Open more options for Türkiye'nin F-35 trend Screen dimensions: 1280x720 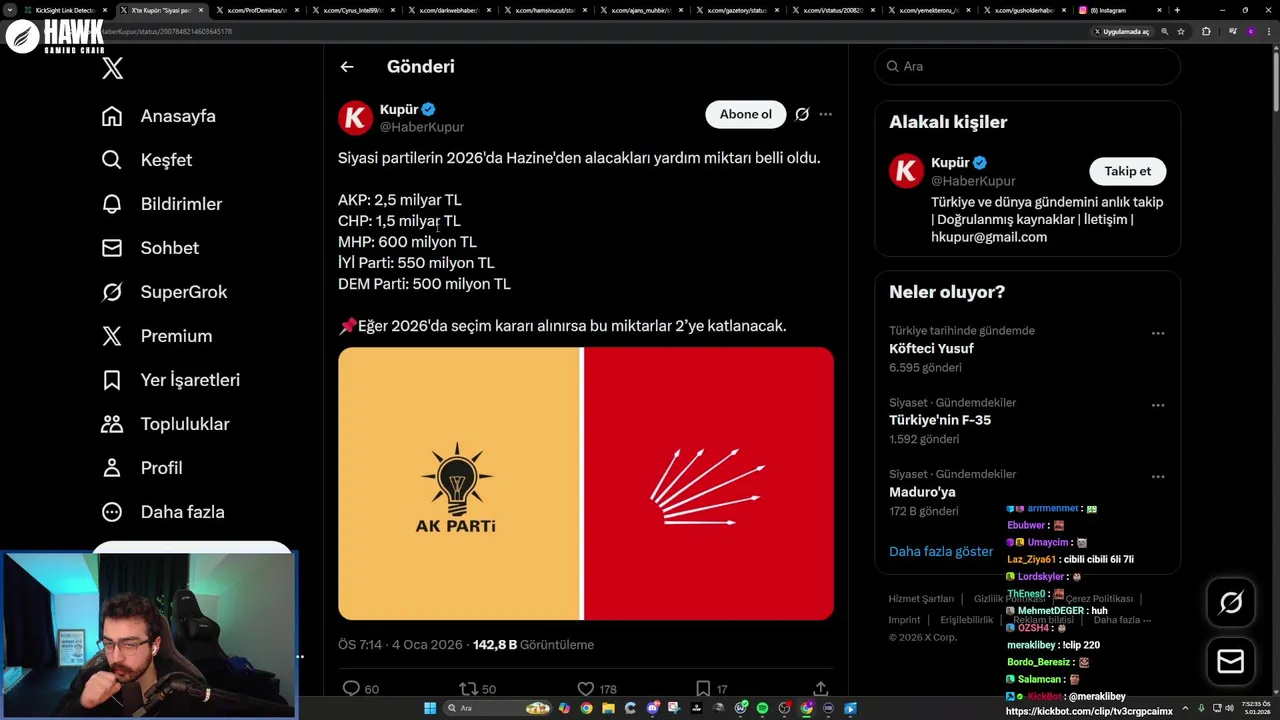tap(1158, 405)
